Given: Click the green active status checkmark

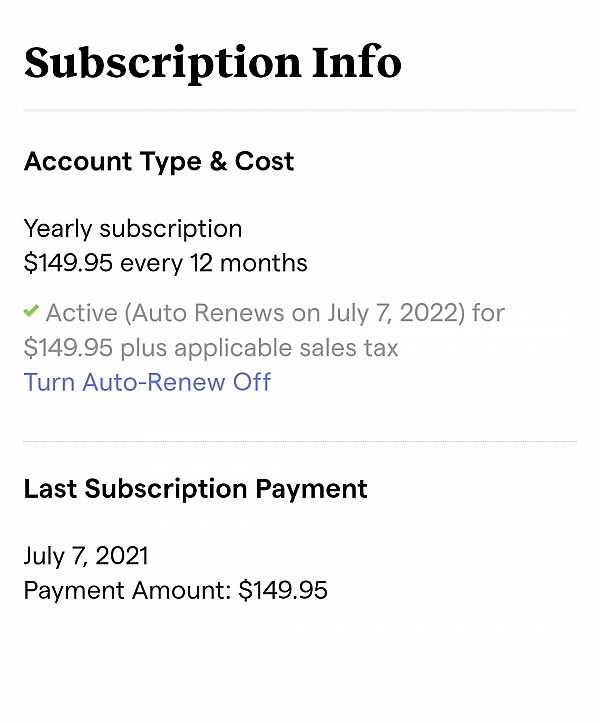Looking at the screenshot, I should tap(32, 313).
